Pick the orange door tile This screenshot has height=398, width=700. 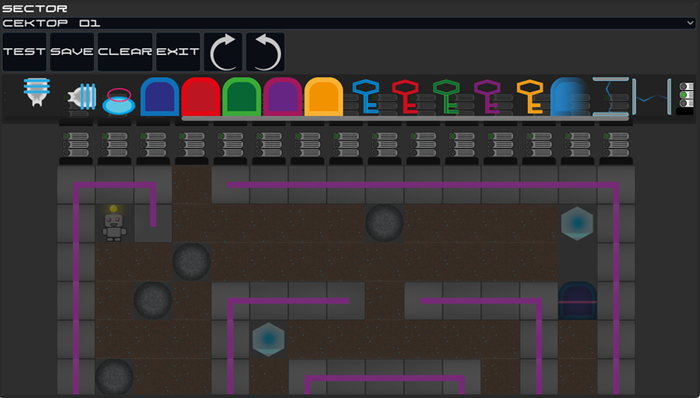[x=324, y=97]
